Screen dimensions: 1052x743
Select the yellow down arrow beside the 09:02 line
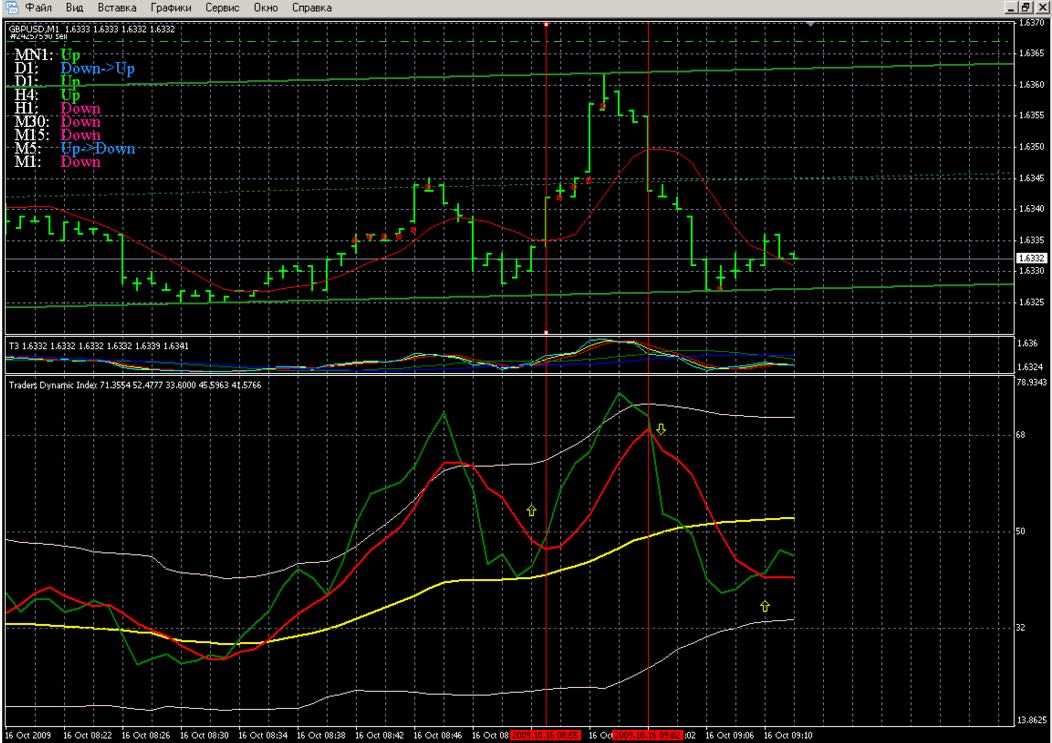(x=661, y=429)
